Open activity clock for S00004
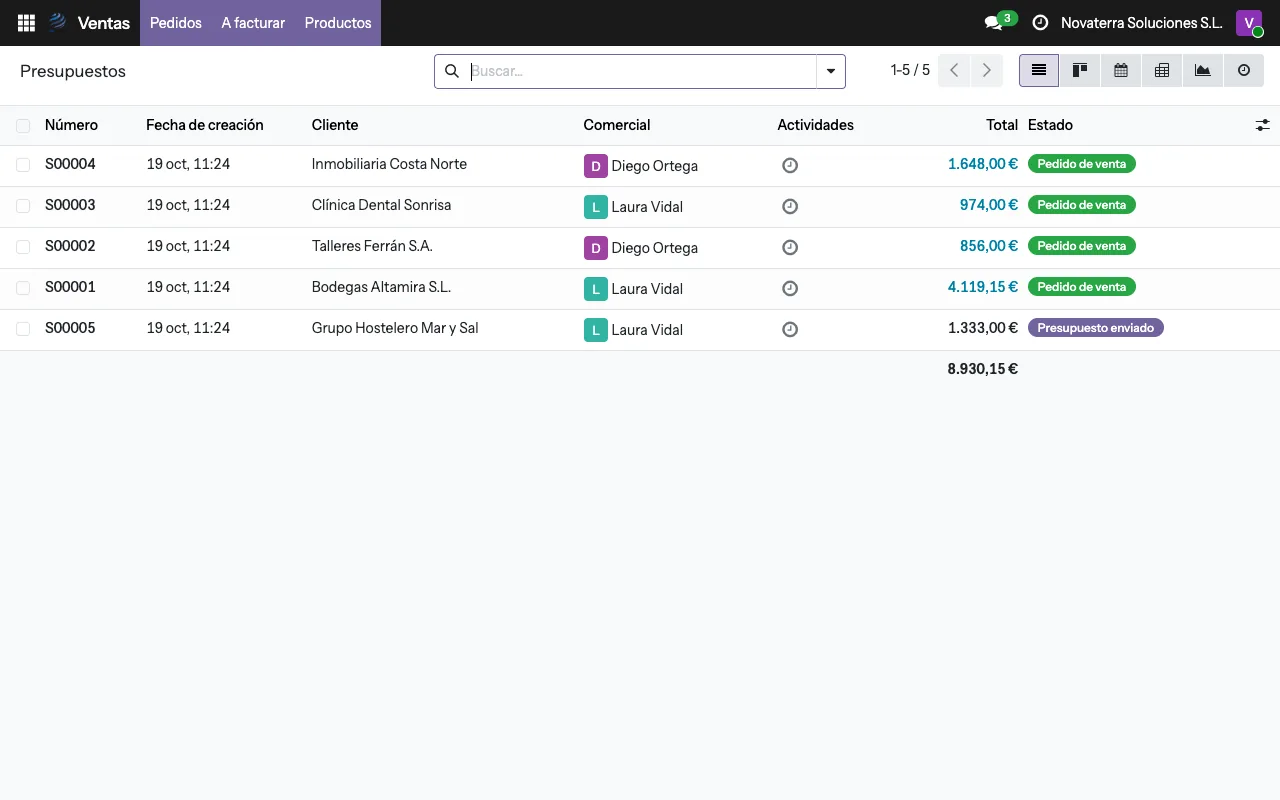The width and height of the screenshot is (1280, 800). (x=790, y=166)
